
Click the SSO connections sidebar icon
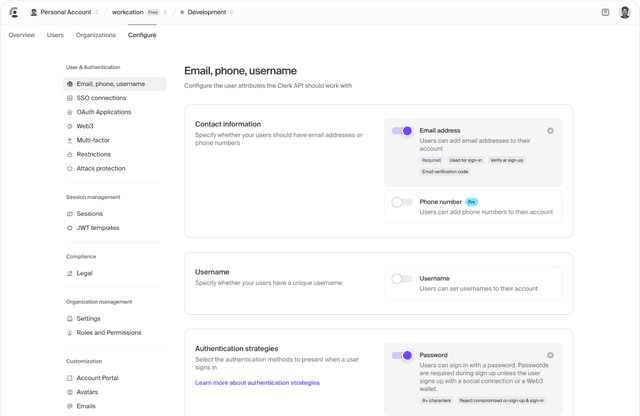69,98
